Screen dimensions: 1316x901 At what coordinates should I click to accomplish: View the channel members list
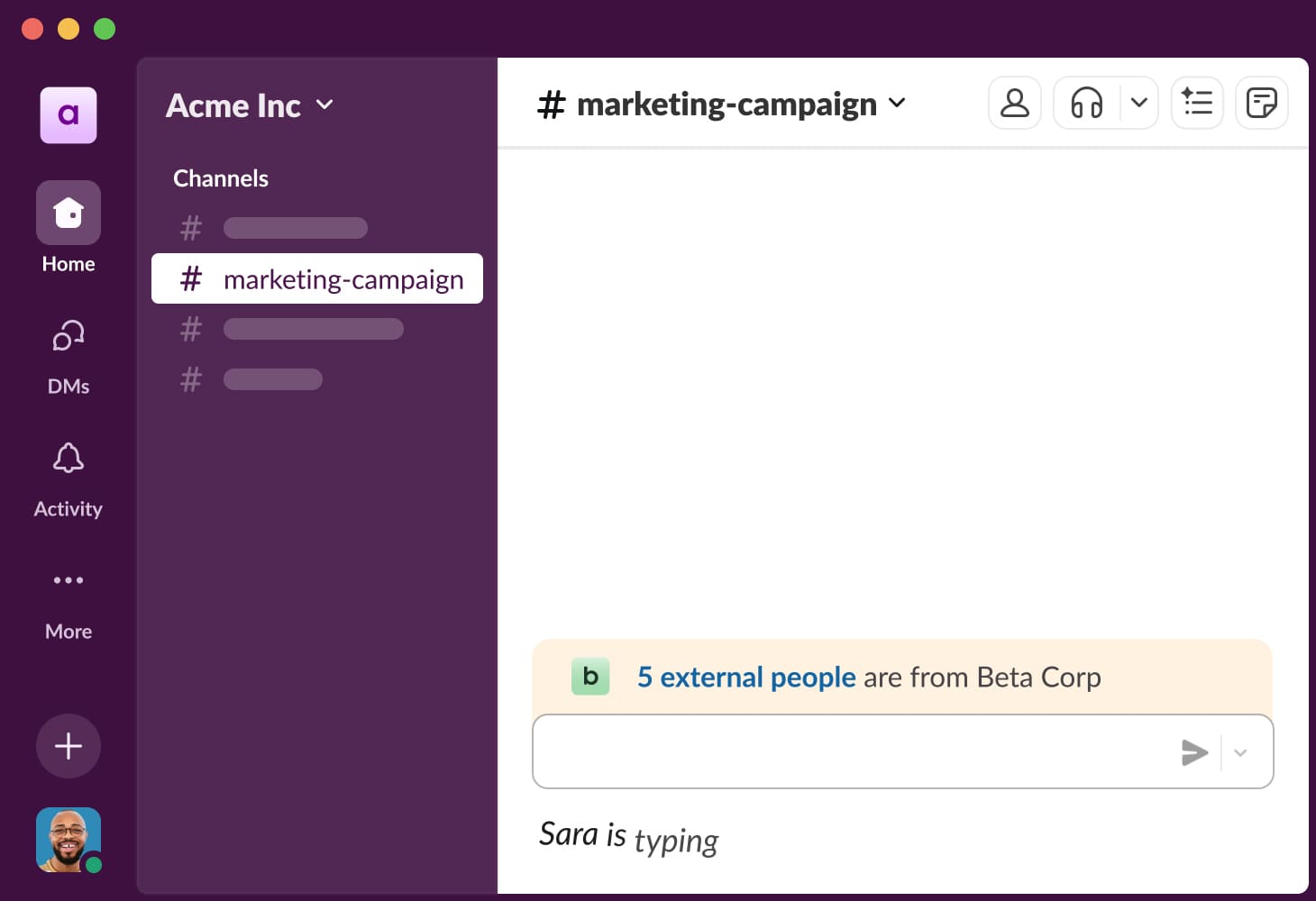(x=1014, y=103)
